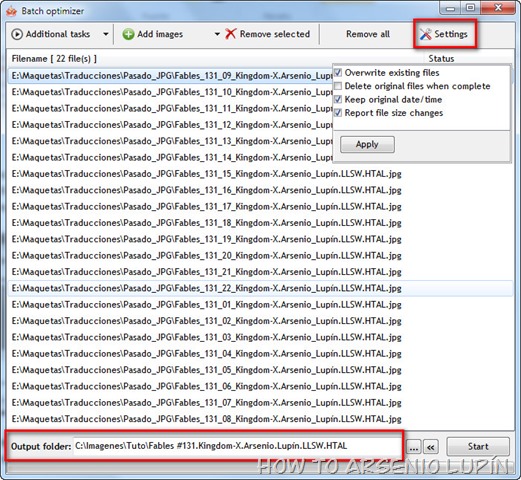Select file Fables_131_08 row

pos(260,419)
